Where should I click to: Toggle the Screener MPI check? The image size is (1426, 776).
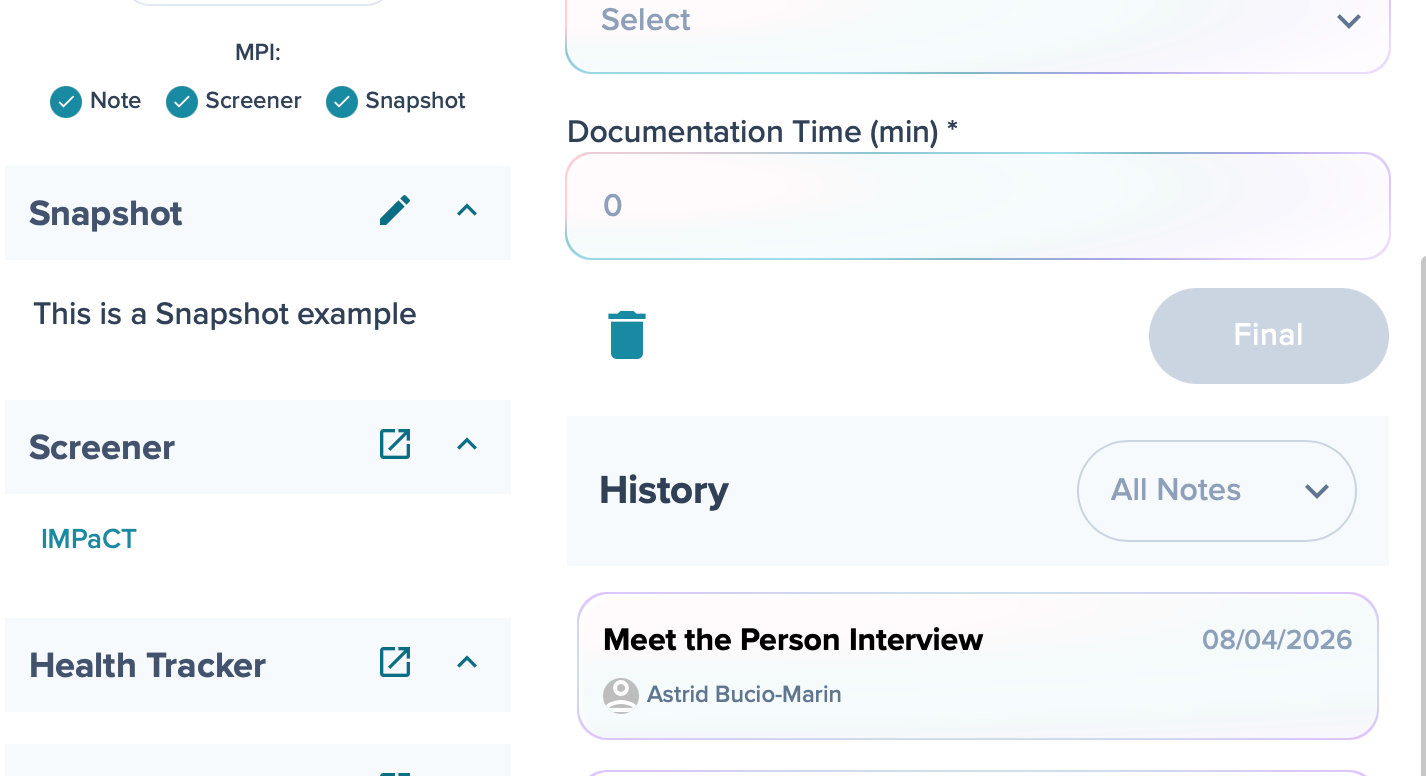tap(181, 101)
